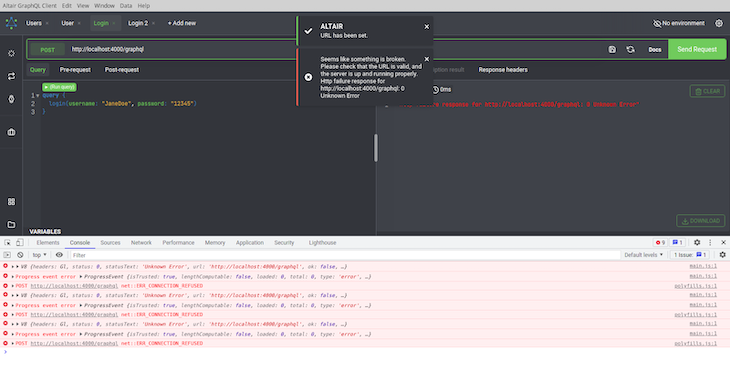This screenshot has height=382, width=730.
Task: Open the Edit menu
Action: (x=67, y=6)
